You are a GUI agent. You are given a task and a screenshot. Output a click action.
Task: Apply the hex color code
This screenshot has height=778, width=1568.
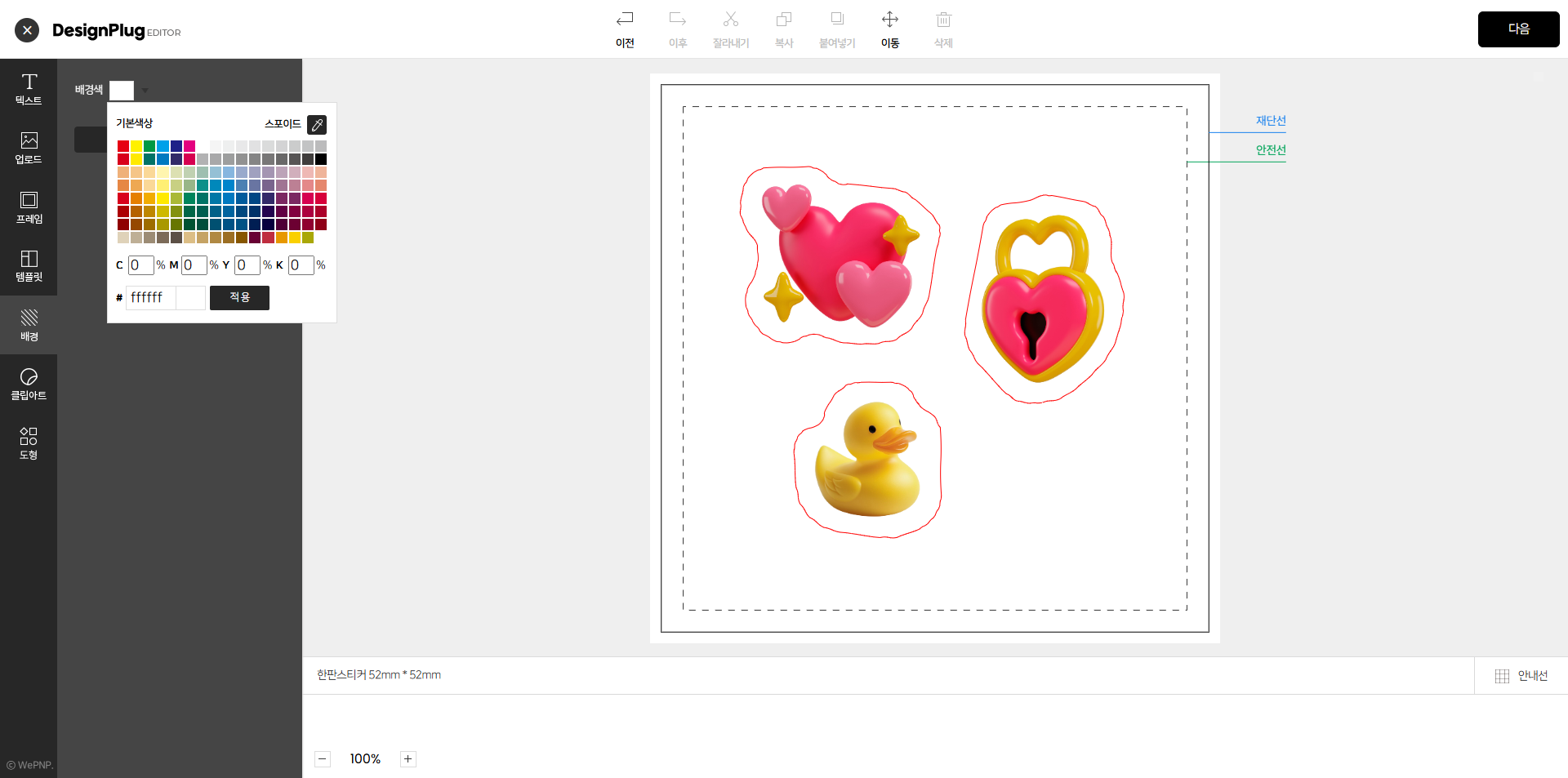point(239,298)
